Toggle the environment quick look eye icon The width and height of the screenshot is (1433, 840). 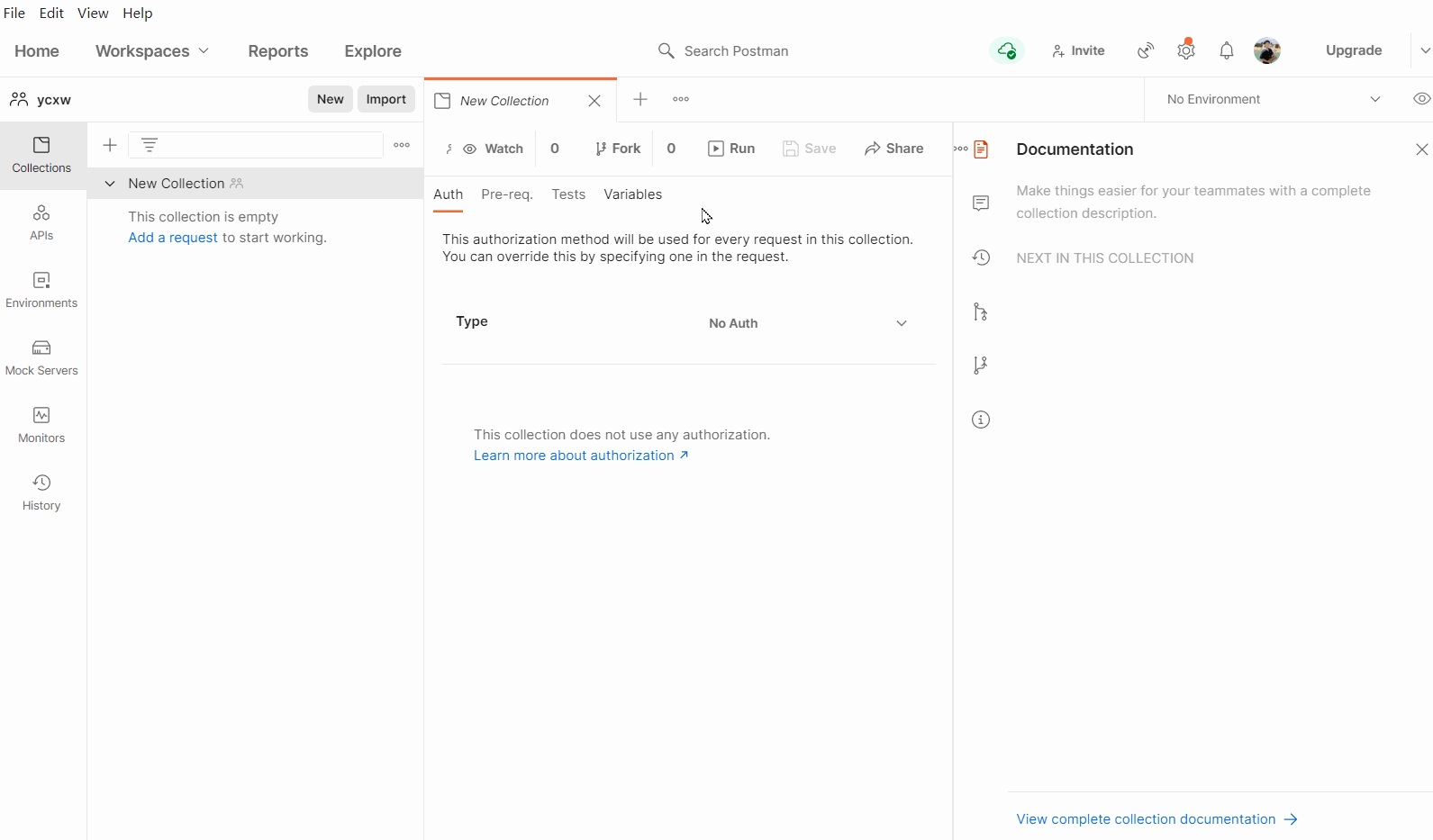click(1421, 99)
